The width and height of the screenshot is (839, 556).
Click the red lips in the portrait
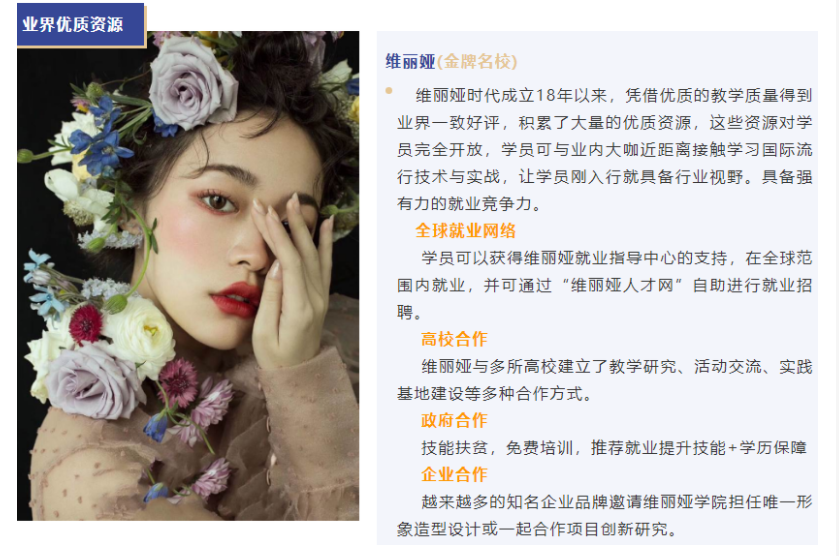pos(235,299)
